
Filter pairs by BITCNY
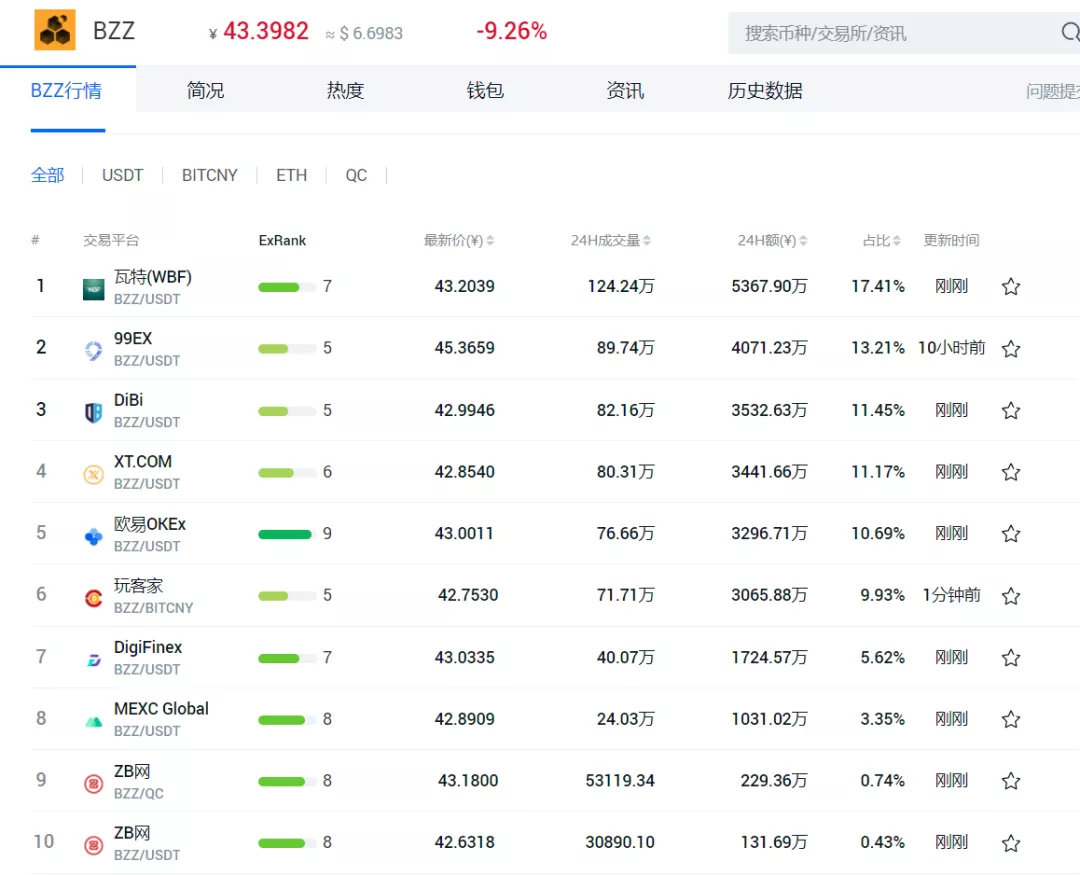209,175
